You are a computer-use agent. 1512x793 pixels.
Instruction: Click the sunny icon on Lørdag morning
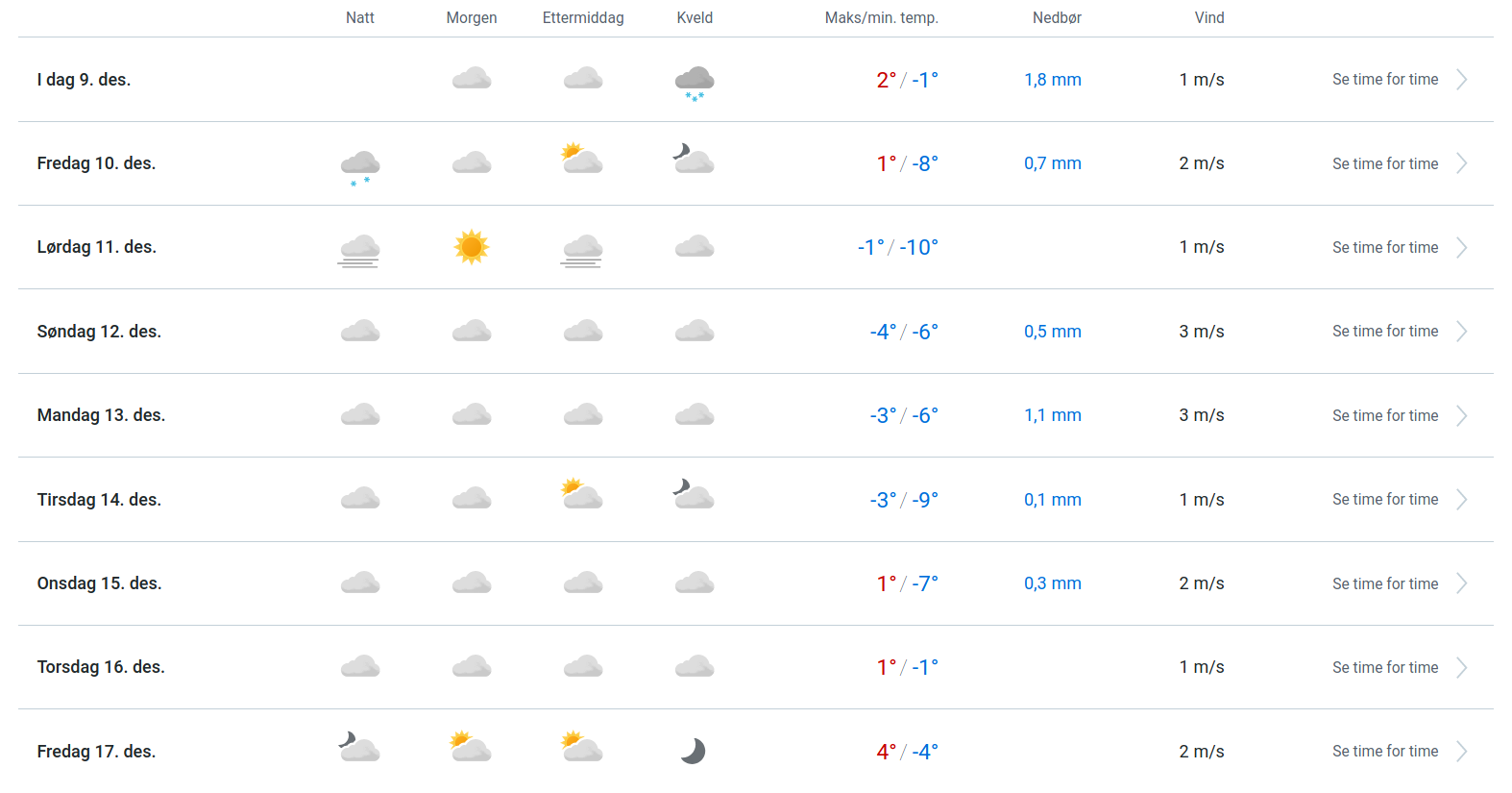click(x=472, y=247)
